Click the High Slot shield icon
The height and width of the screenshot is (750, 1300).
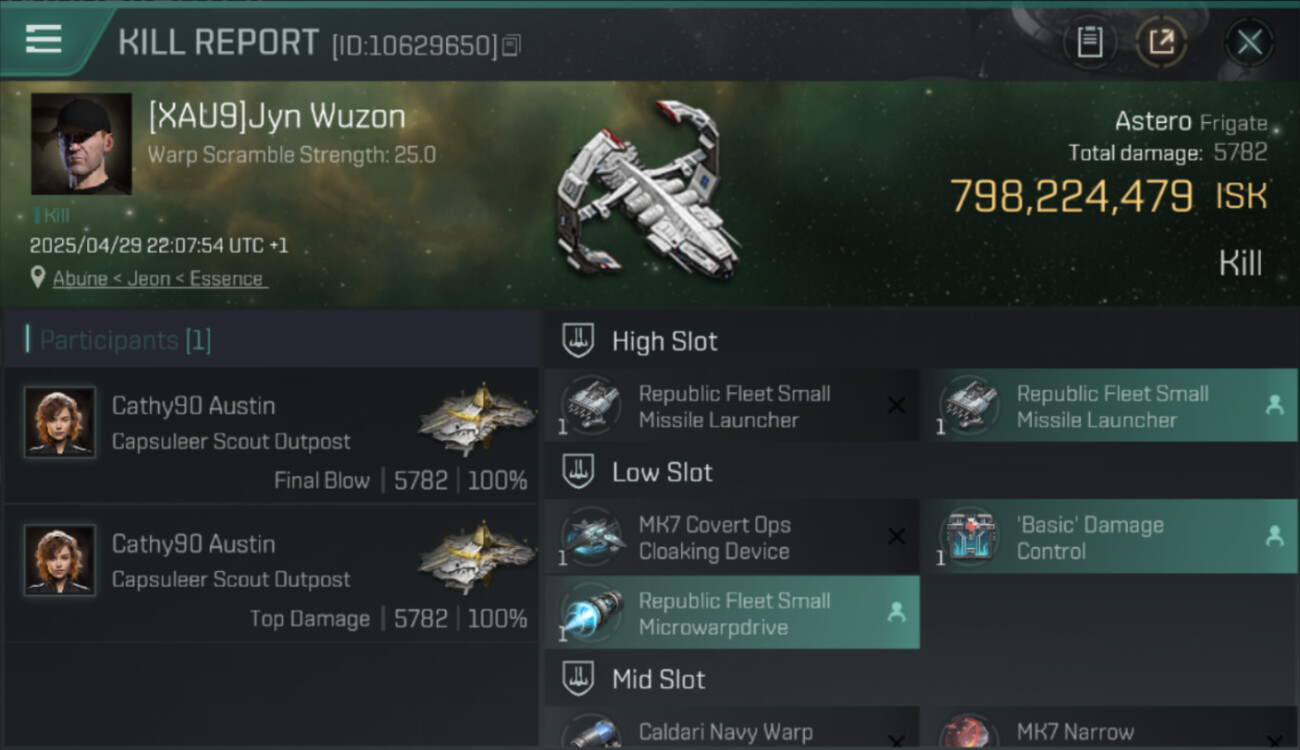578,340
